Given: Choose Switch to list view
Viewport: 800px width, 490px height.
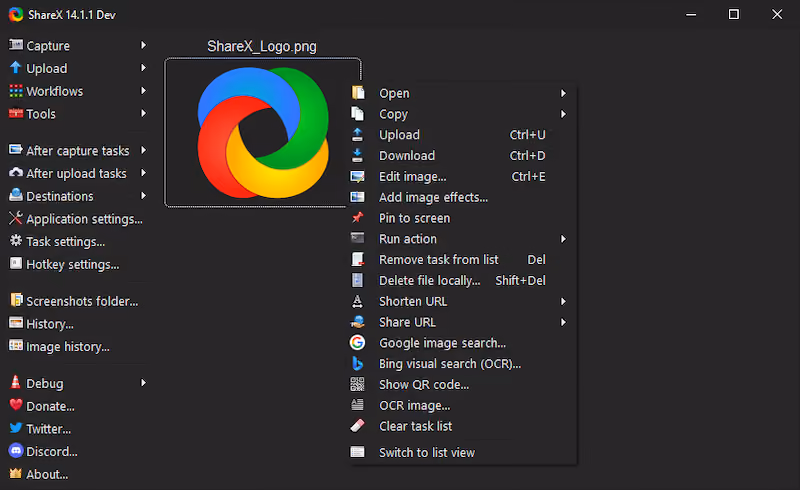Looking at the screenshot, I should [x=462, y=452].
